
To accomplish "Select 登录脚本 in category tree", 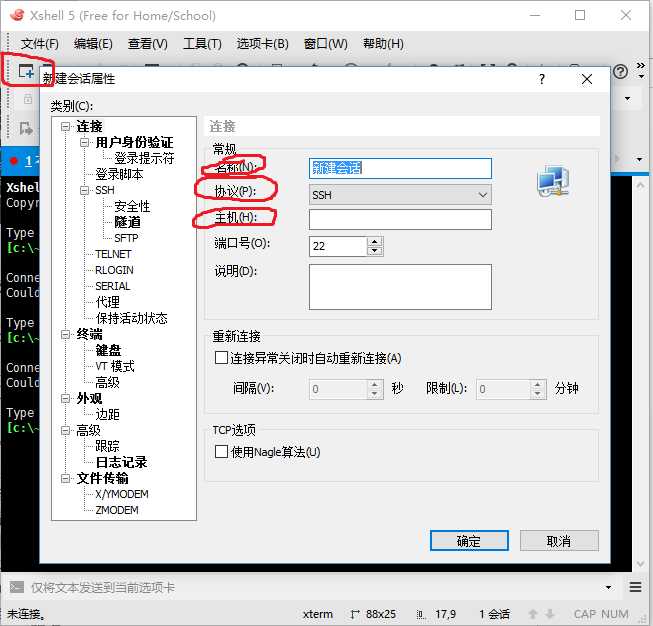I will [119, 174].
